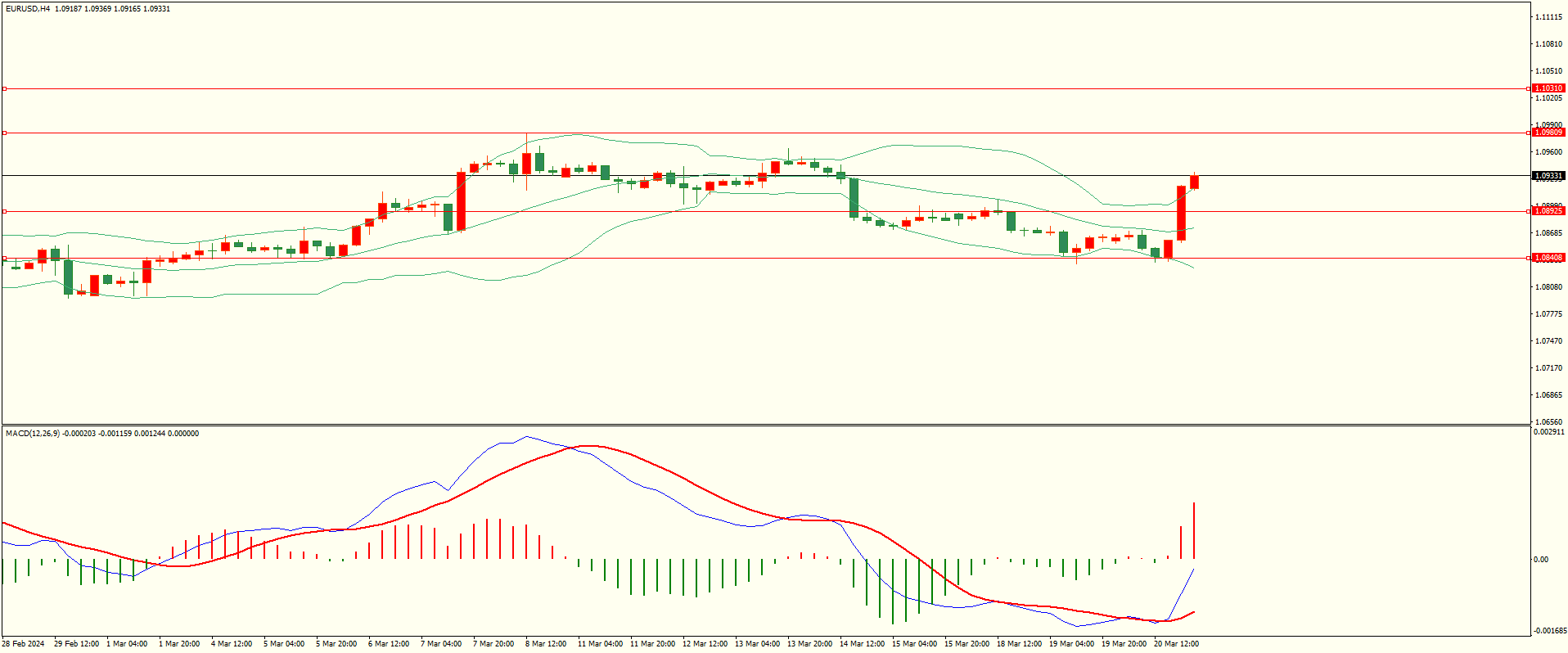The width and height of the screenshot is (1568, 653).
Task: Select the red 1.10310 price level tag
Action: 1548,88
